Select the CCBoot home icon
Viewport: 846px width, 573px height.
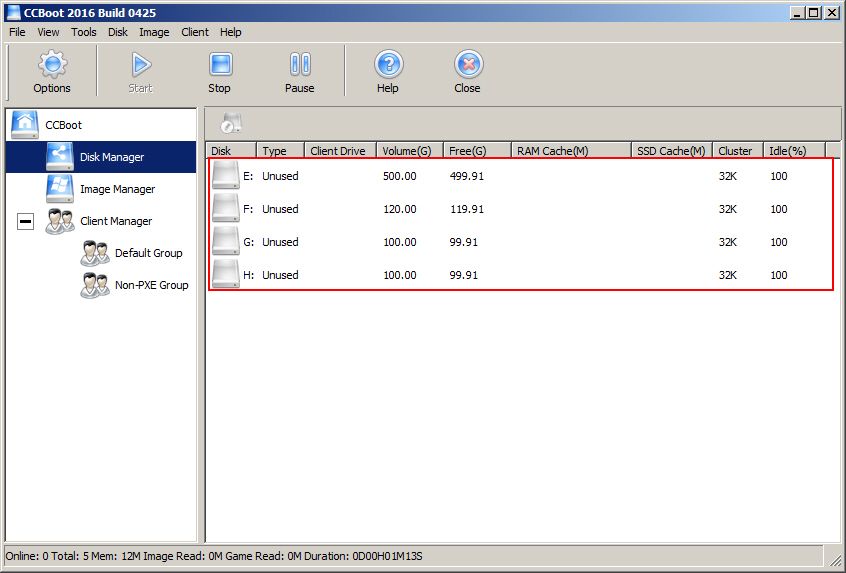point(25,125)
